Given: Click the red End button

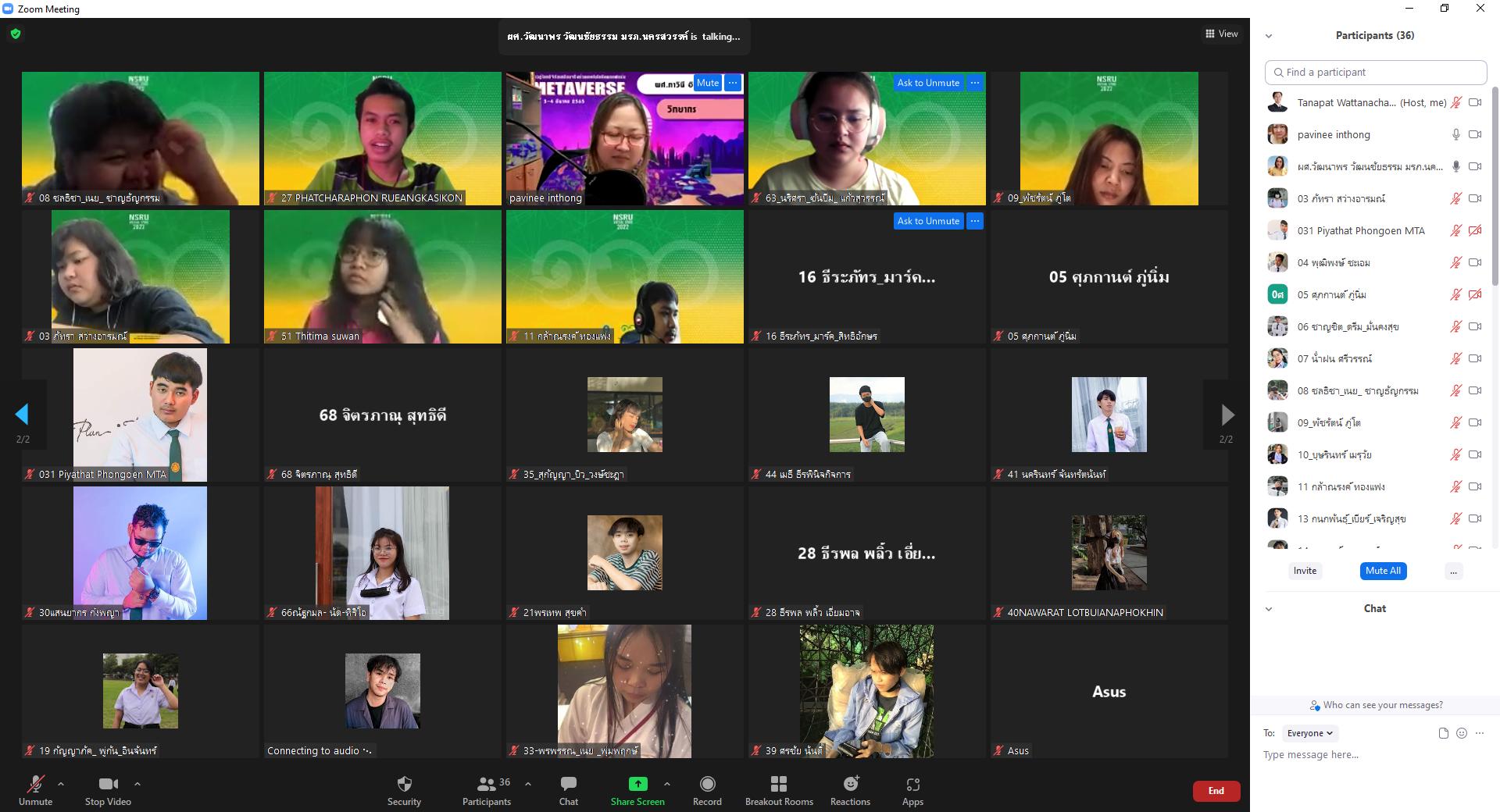Looking at the screenshot, I should (x=1216, y=791).
